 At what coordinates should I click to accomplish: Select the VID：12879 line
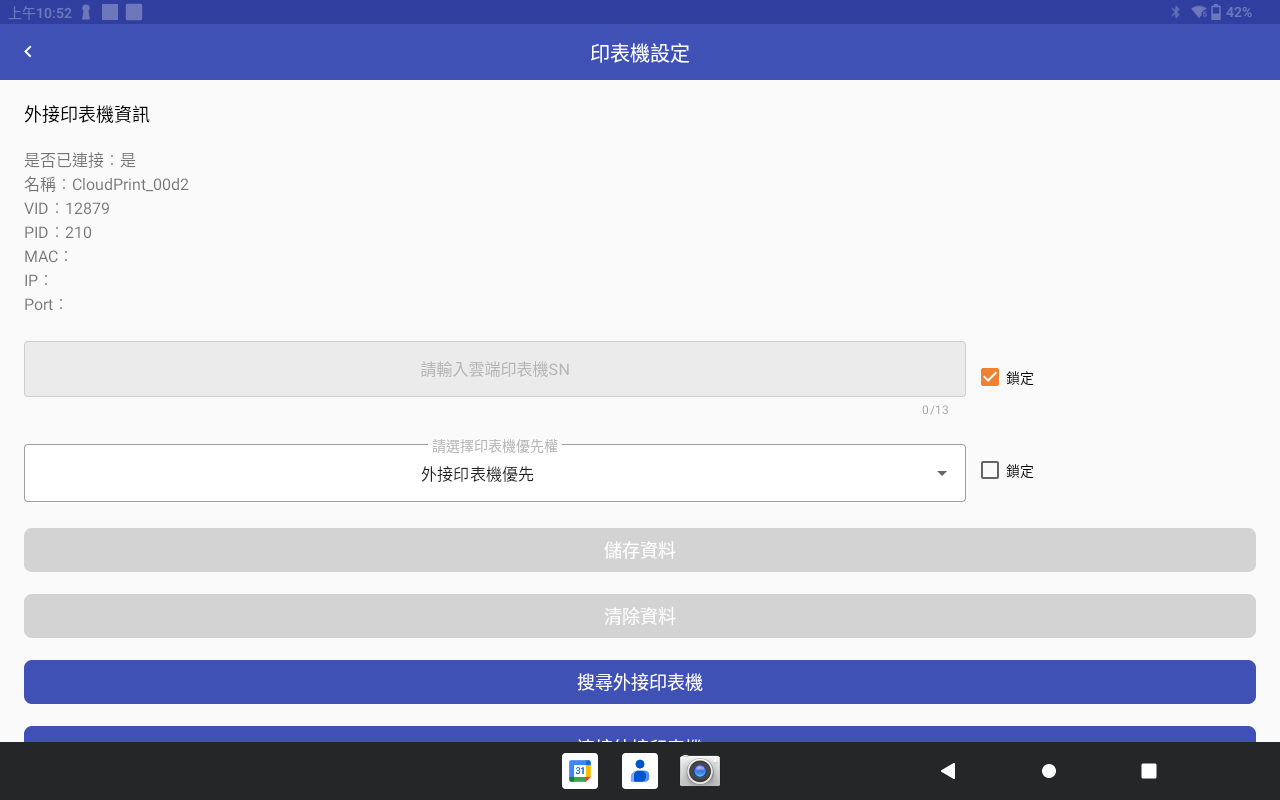tap(67, 208)
